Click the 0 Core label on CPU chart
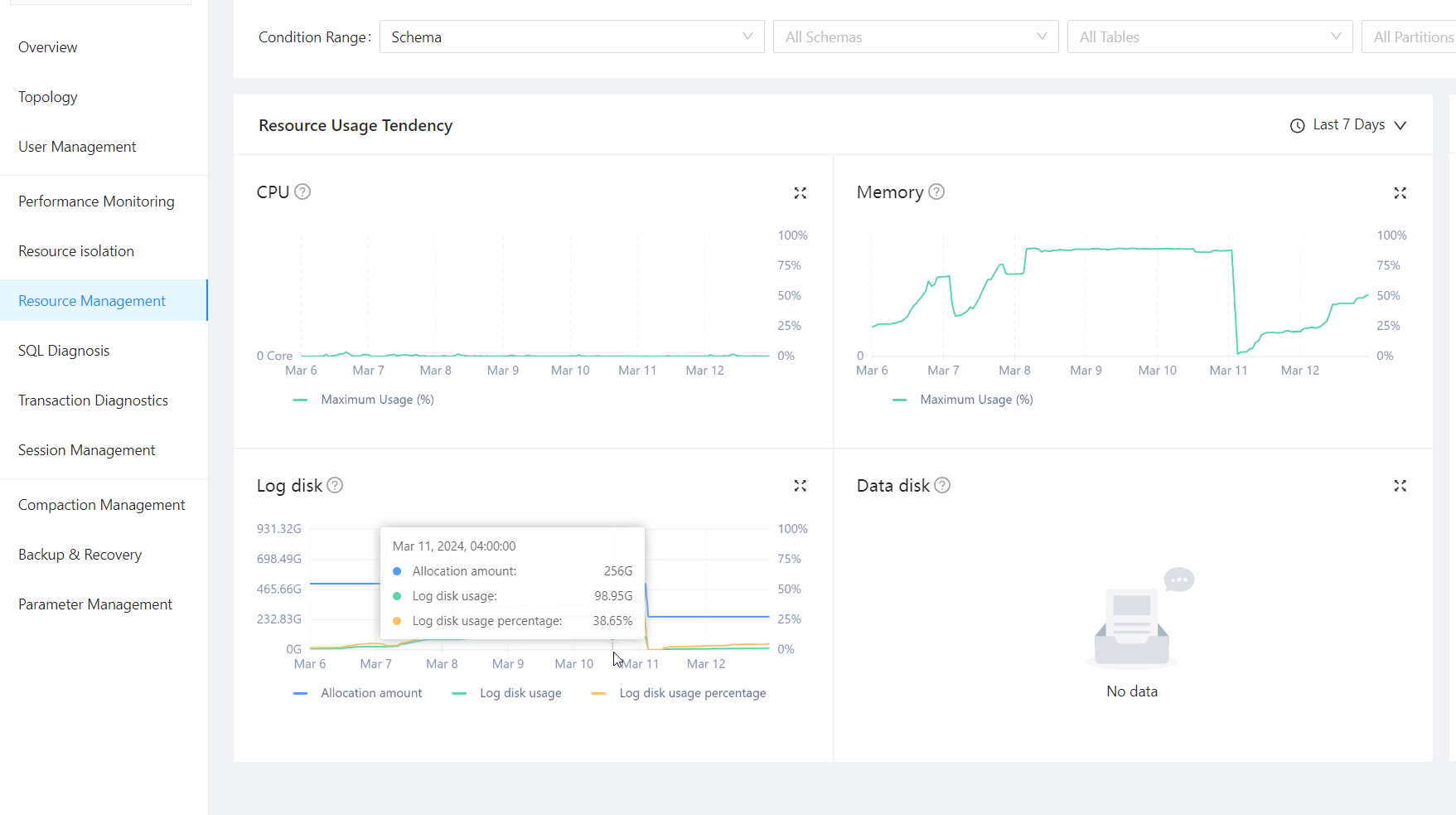 (x=274, y=356)
